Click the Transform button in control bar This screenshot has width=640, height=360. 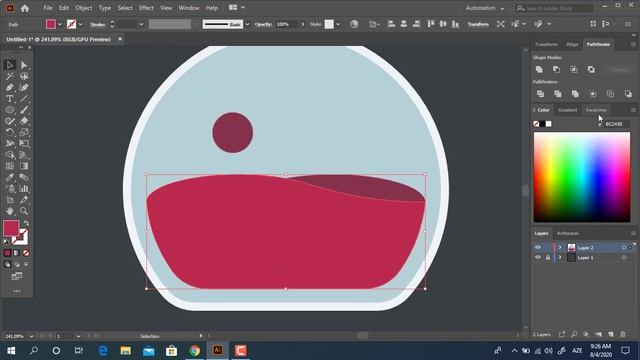478,24
